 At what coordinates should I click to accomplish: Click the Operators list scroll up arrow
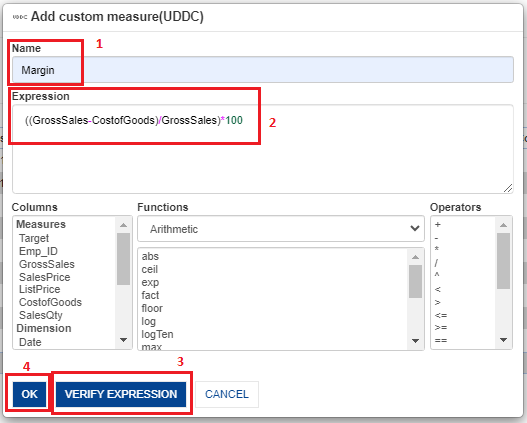[x=503, y=225]
